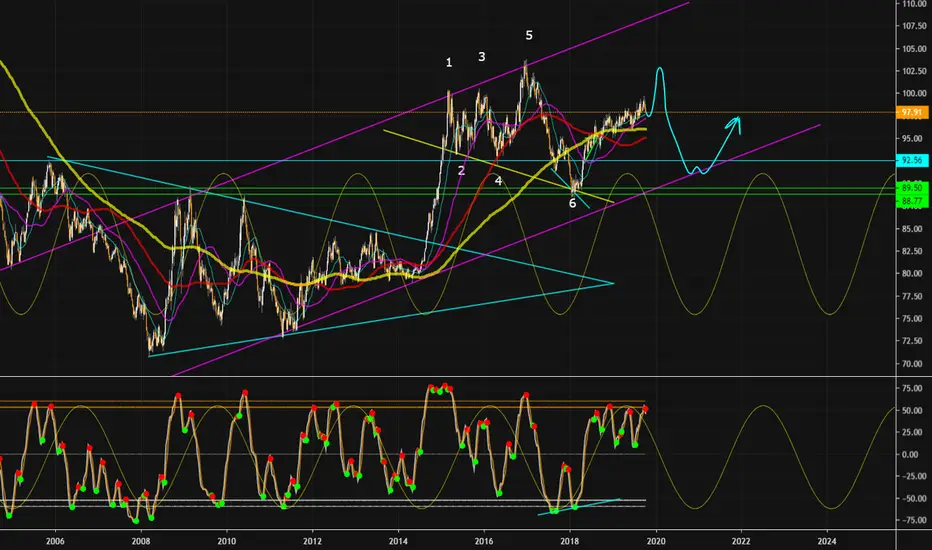The height and width of the screenshot is (550, 932).
Task: Click the 2020 label on time axis
Action: tap(656, 541)
